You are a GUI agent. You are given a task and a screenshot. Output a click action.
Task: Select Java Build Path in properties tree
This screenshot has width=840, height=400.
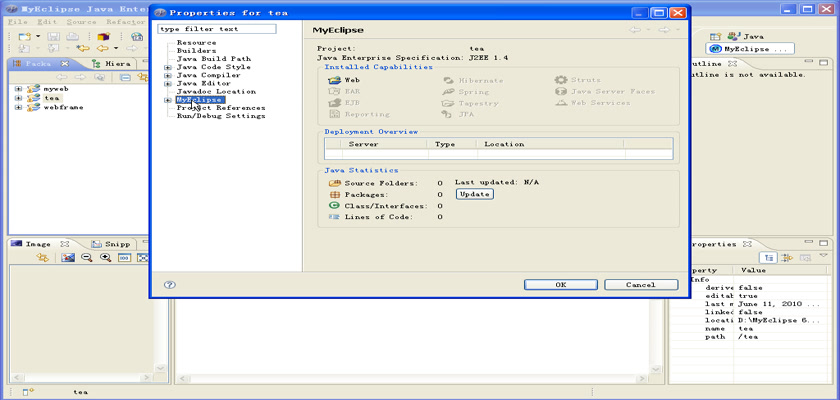click(214, 59)
